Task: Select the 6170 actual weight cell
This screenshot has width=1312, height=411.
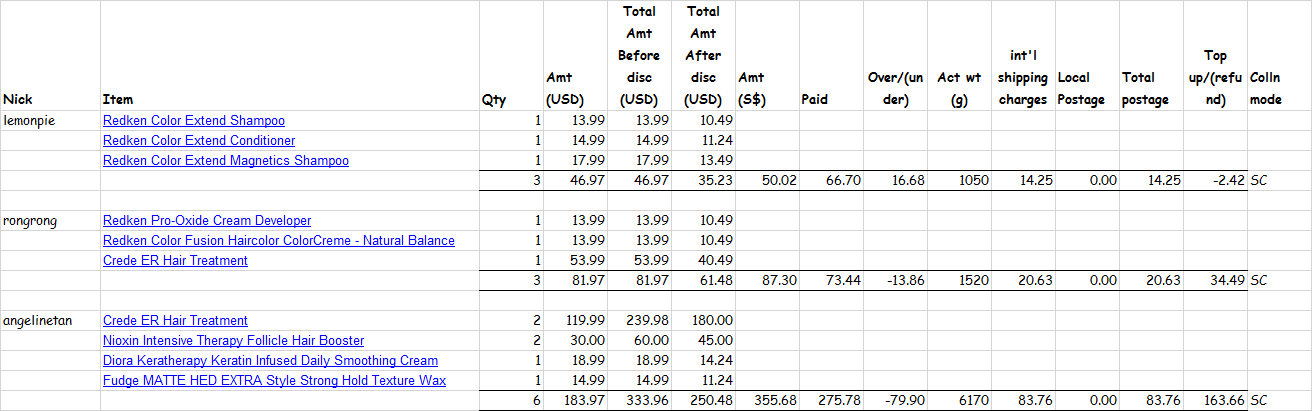Action: pos(960,401)
